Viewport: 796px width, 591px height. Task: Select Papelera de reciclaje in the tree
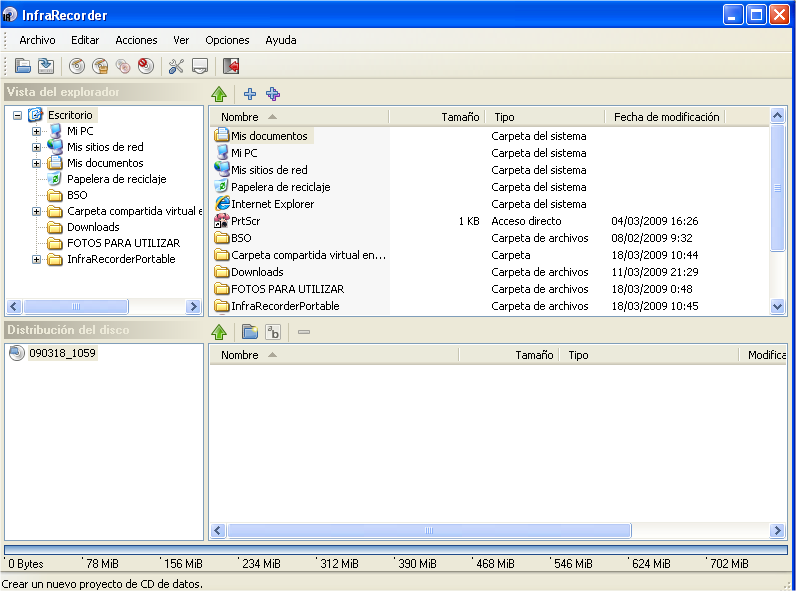[116, 179]
